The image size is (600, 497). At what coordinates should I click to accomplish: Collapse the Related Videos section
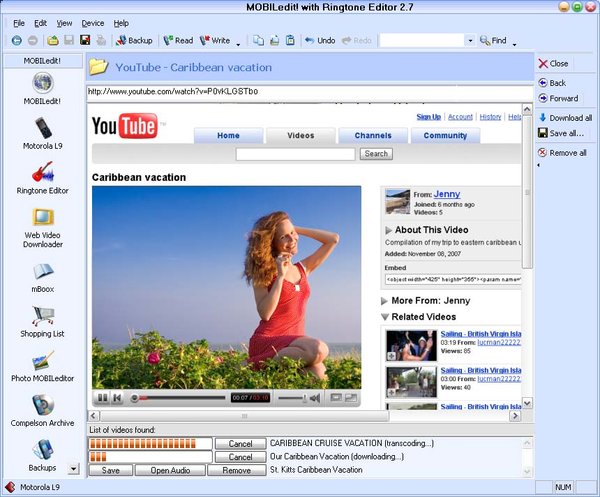coord(385,317)
